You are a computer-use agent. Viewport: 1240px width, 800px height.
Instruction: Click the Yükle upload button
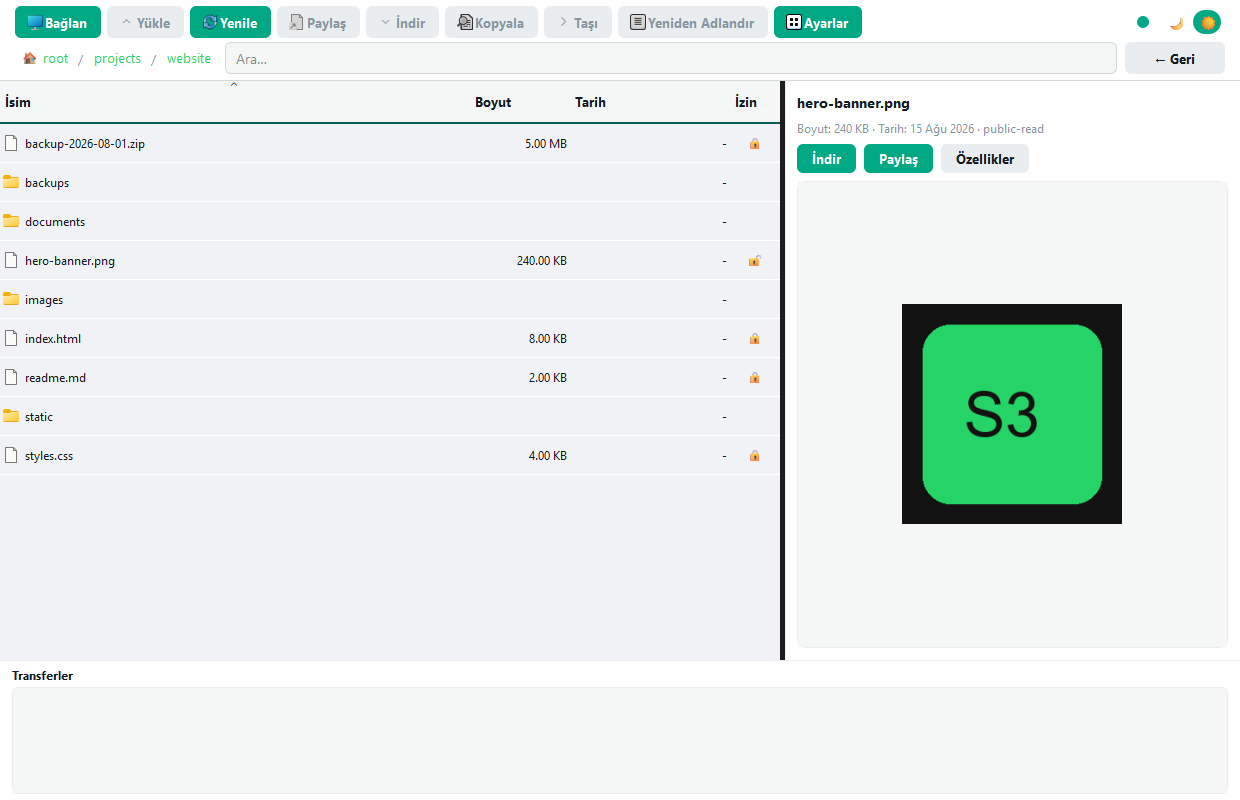click(145, 22)
